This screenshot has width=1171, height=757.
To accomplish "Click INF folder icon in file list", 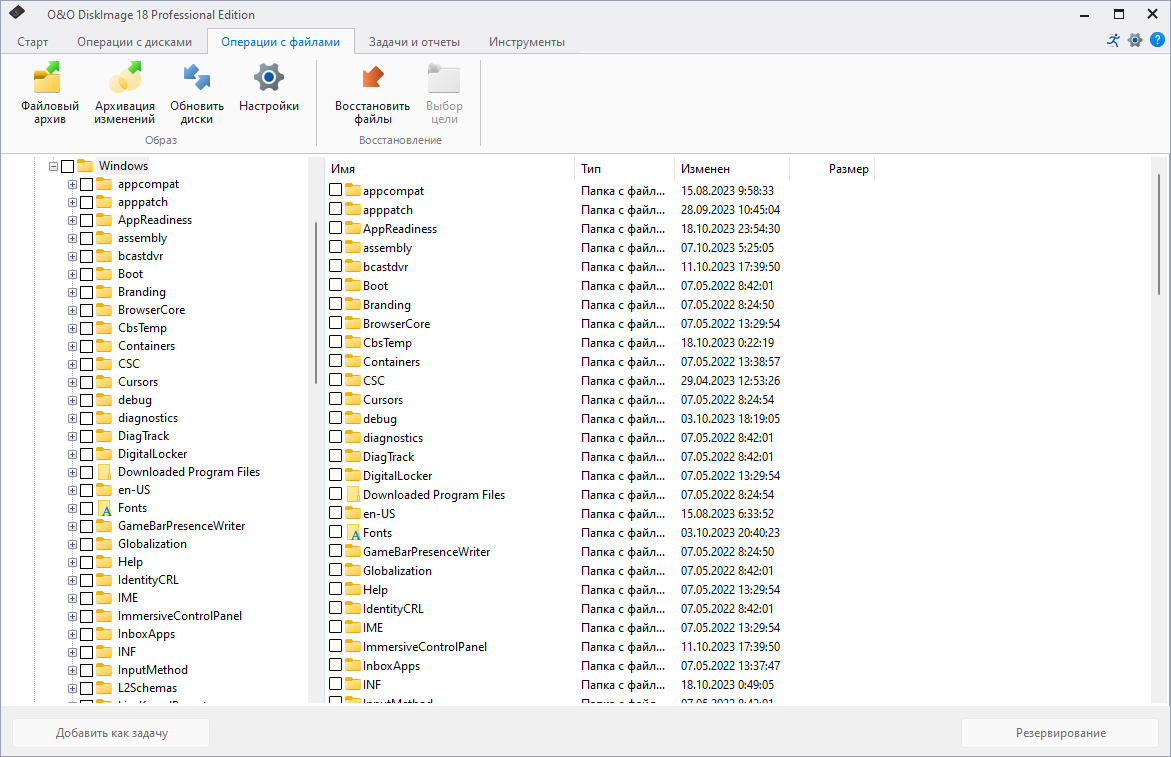I will (353, 684).
